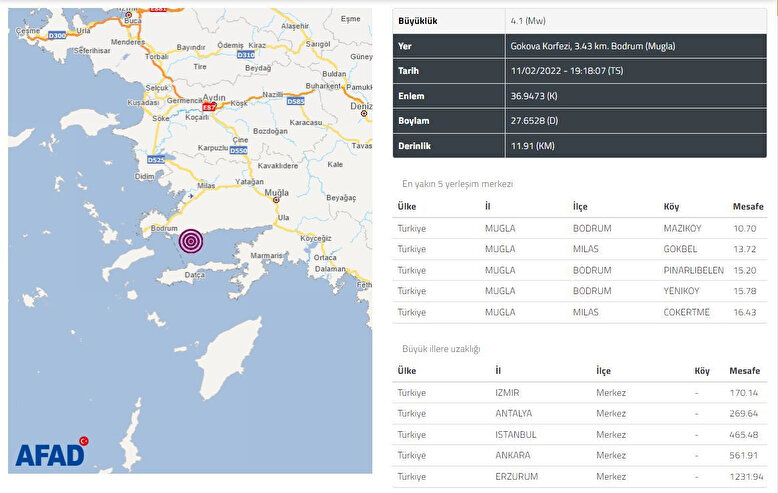This screenshot has width=778, height=493.
Task: Click the D585 road shield near Nazilli
Action: [296, 102]
